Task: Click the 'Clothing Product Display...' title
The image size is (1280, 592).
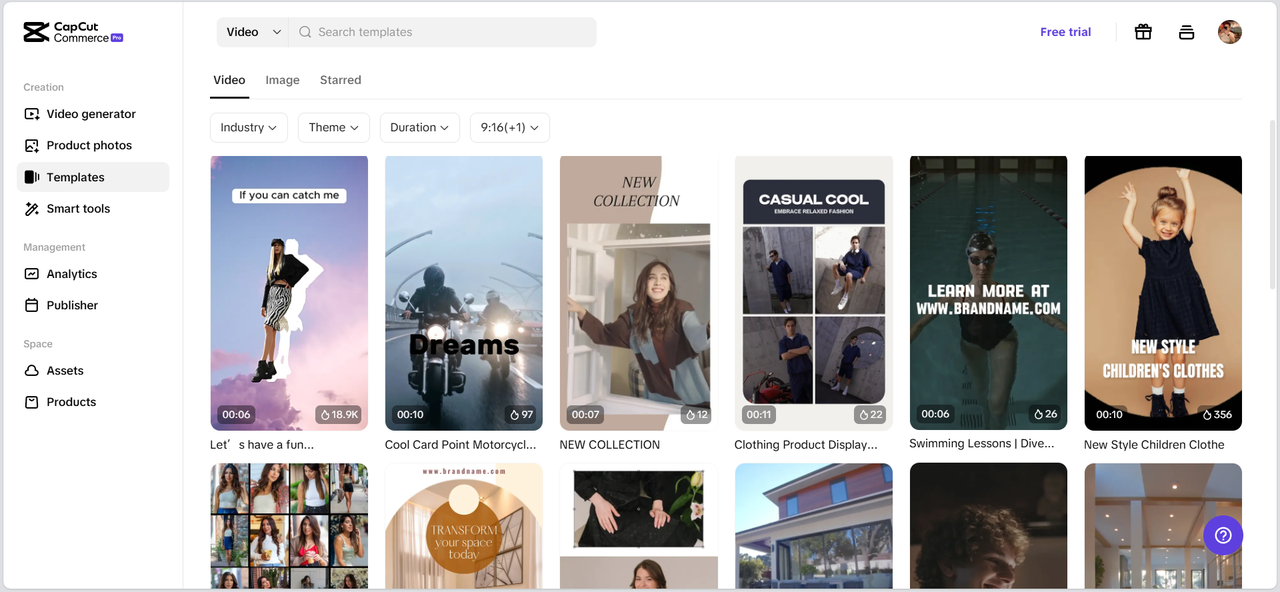Action: coord(806,445)
